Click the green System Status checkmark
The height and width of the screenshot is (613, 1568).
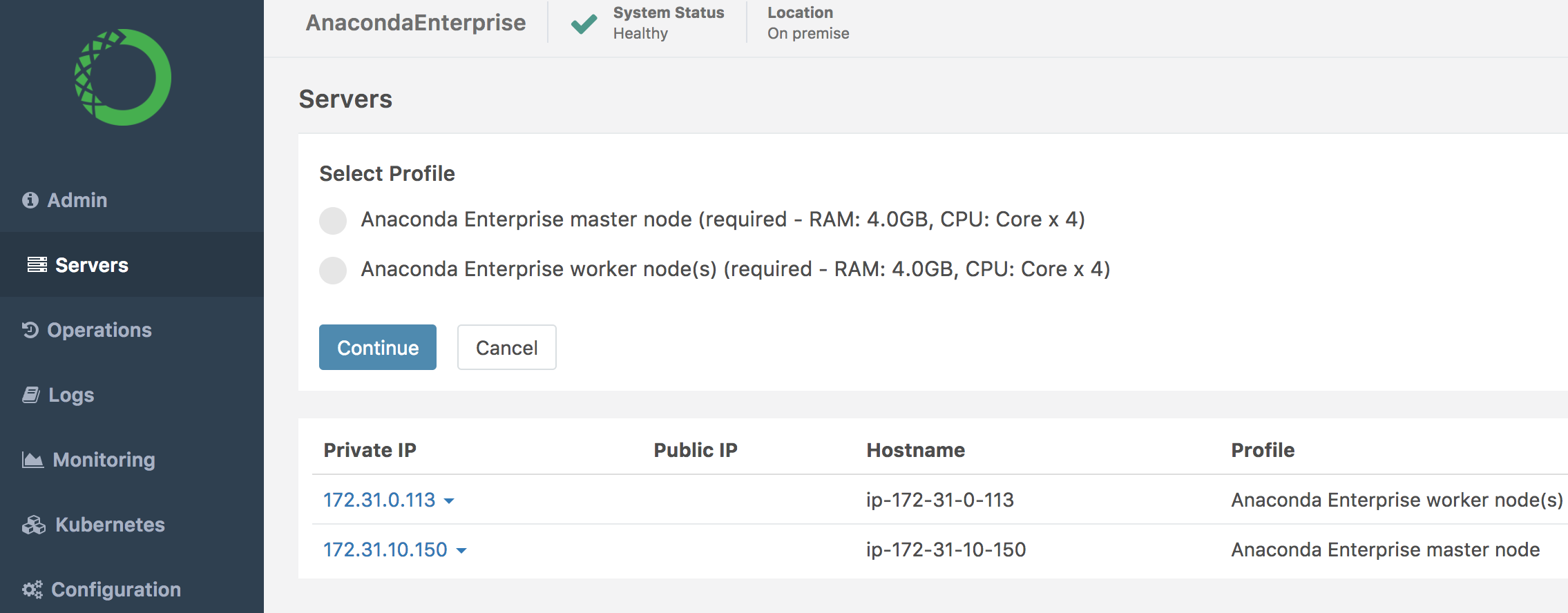(x=584, y=24)
